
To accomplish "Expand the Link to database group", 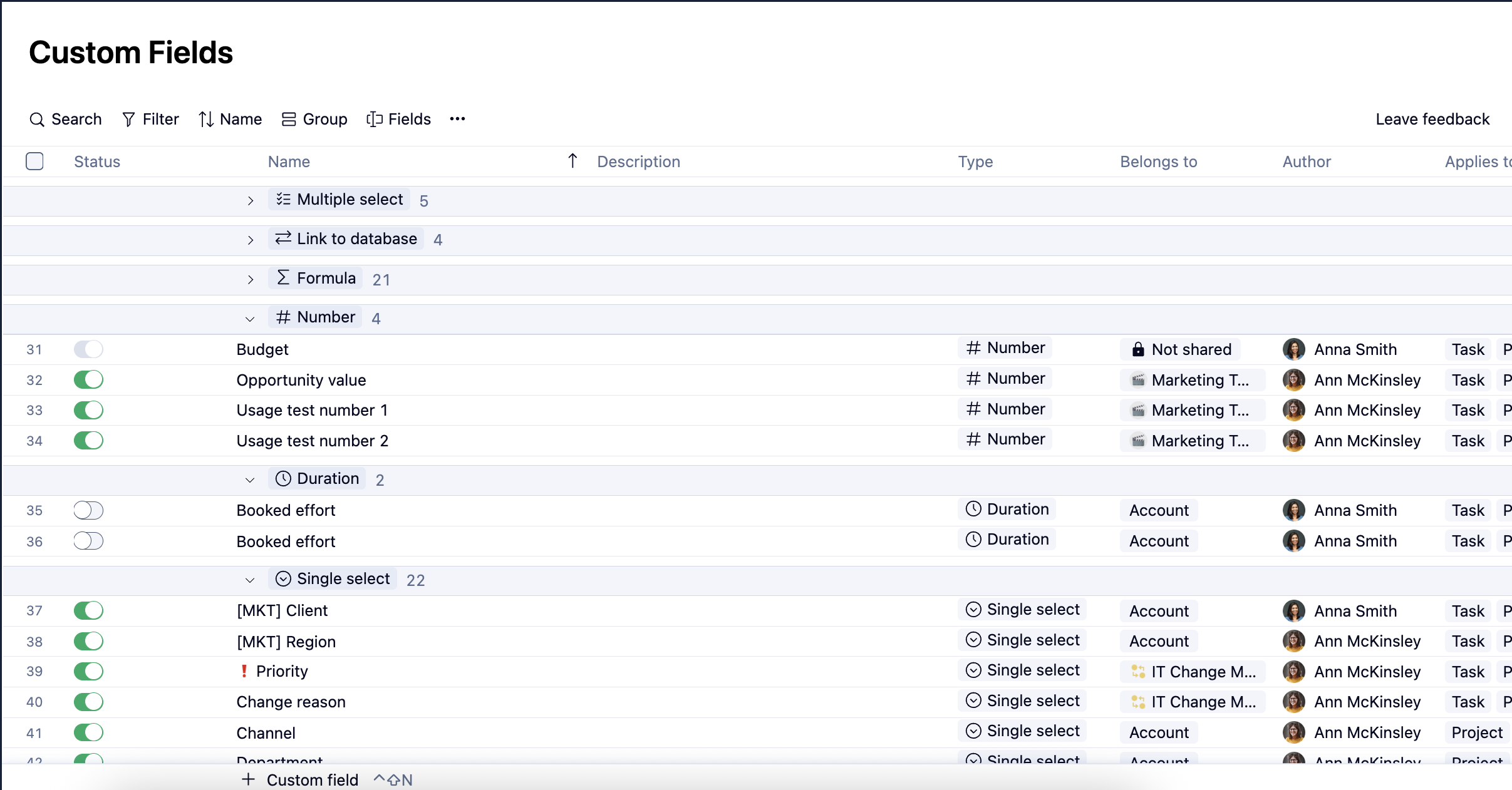I will coord(251,240).
